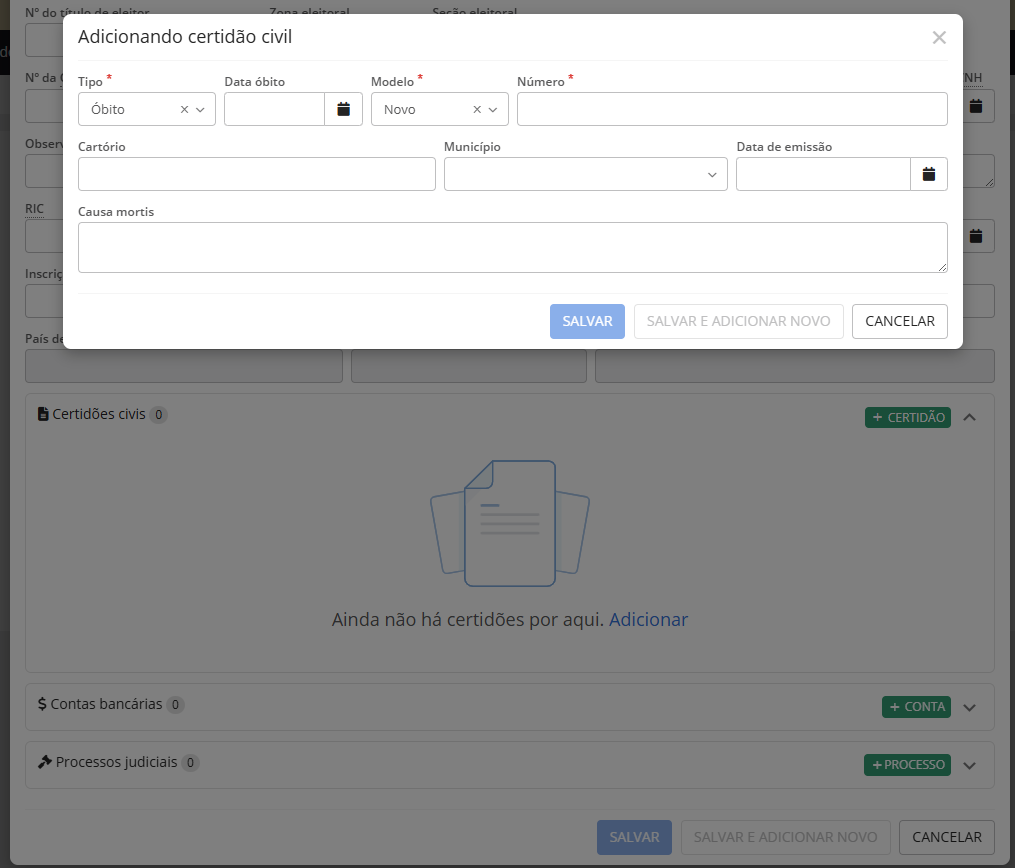Expand the Contas bancárias section
Viewport: 1015px width, 868px height.
coord(968,707)
